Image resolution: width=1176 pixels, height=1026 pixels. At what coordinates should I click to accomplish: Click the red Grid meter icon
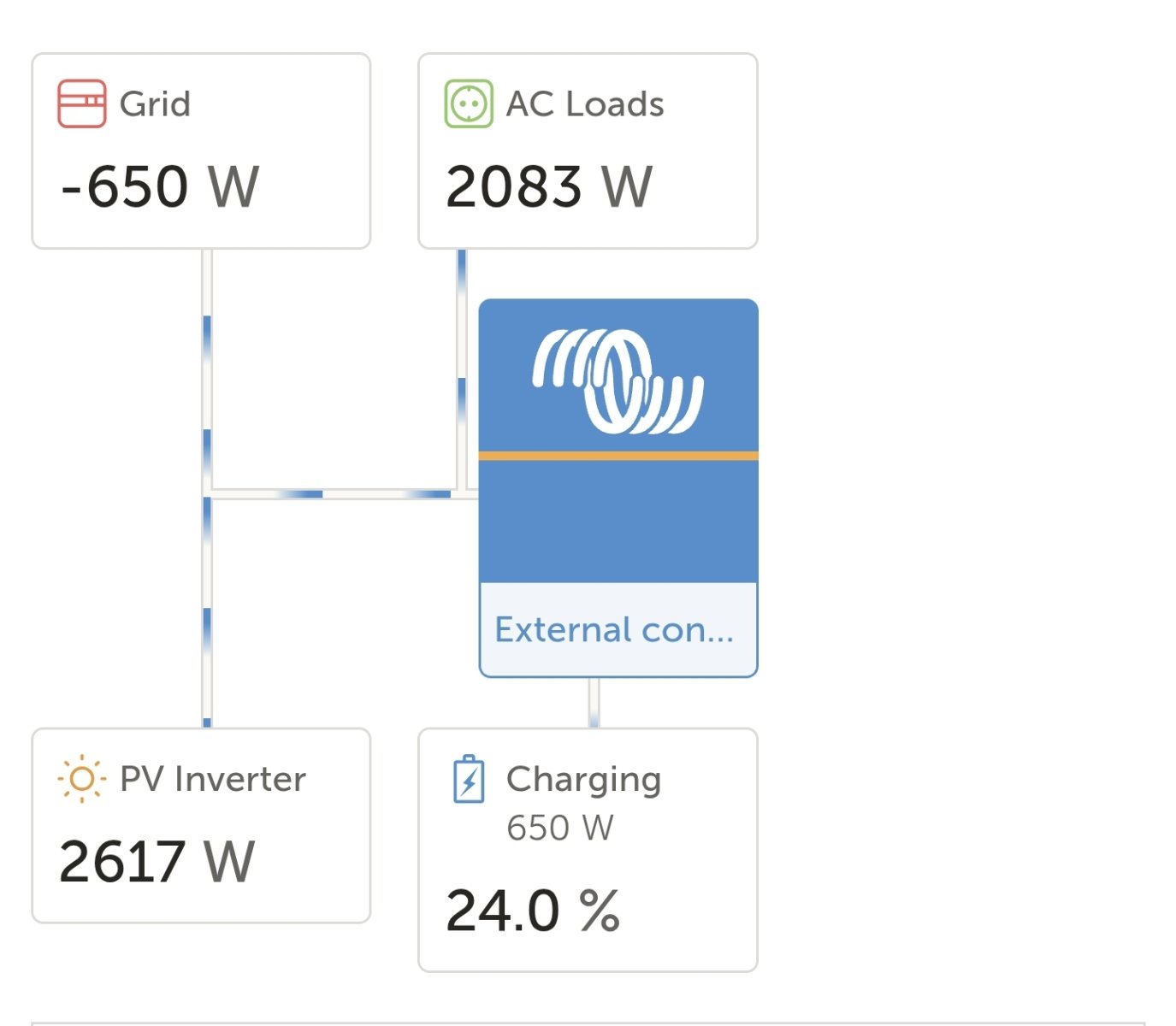tap(82, 103)
